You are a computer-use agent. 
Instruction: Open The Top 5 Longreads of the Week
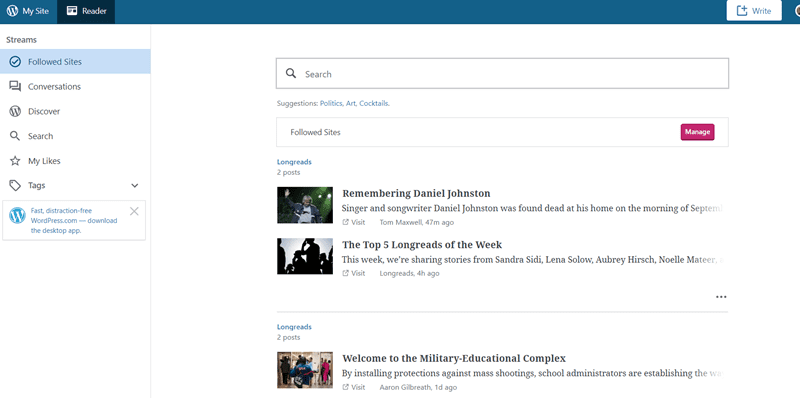pyautogui.click(x=422, y=244)
